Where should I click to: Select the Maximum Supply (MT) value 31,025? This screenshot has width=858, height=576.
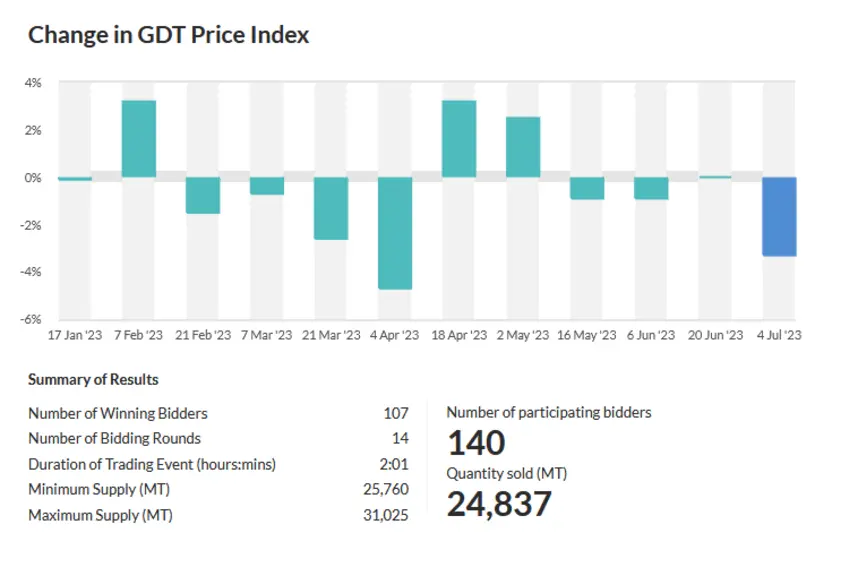[386, 515]
